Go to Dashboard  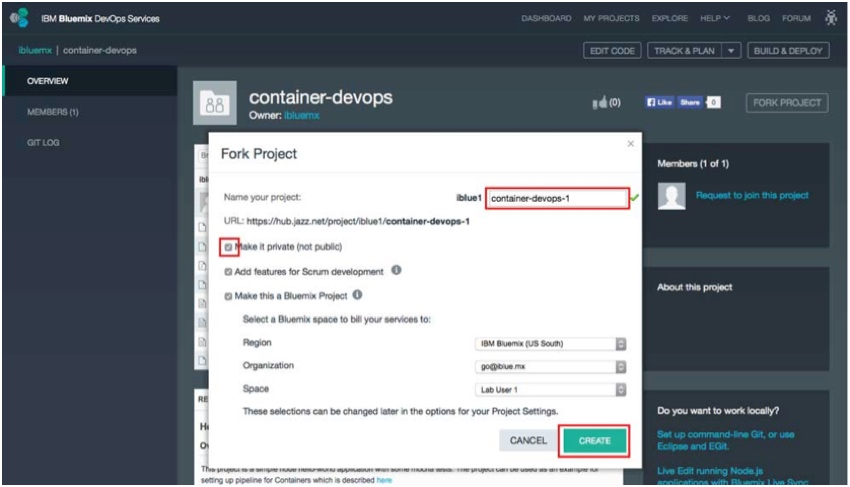click(546, 18)
